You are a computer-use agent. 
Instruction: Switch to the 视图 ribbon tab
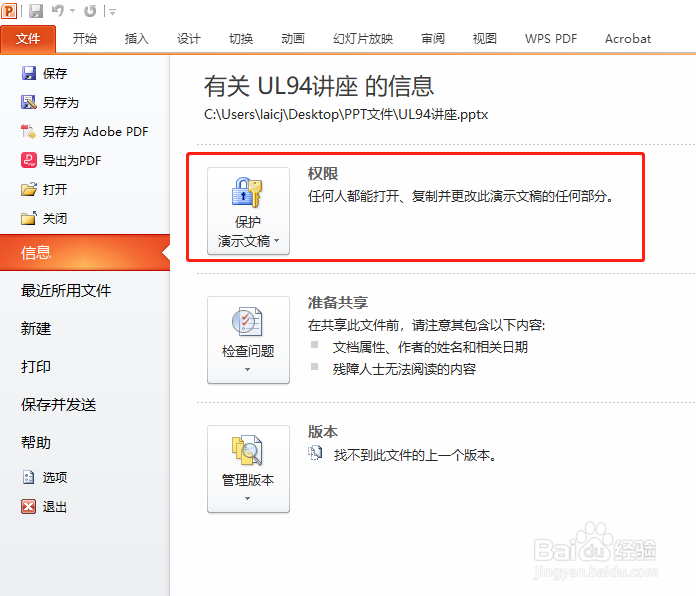485,39
